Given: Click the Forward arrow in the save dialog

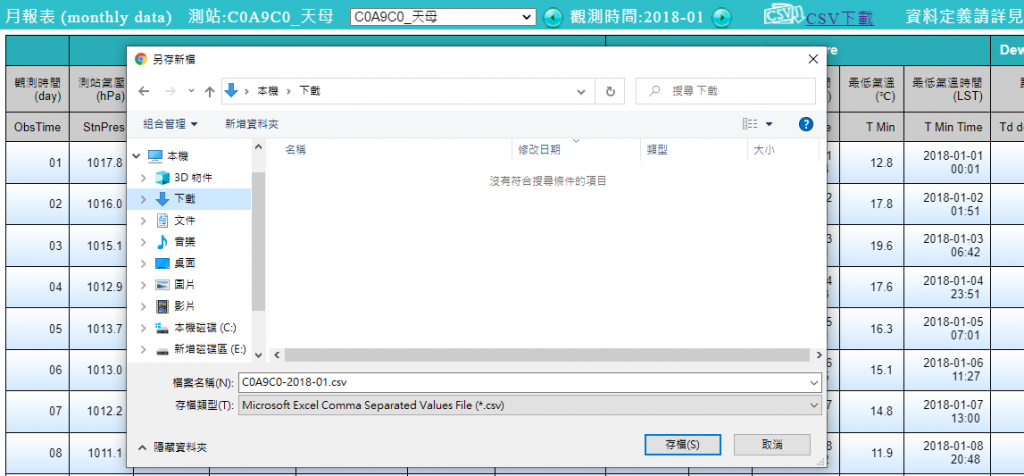Looking at the screenshot, I should coord(170,91).
